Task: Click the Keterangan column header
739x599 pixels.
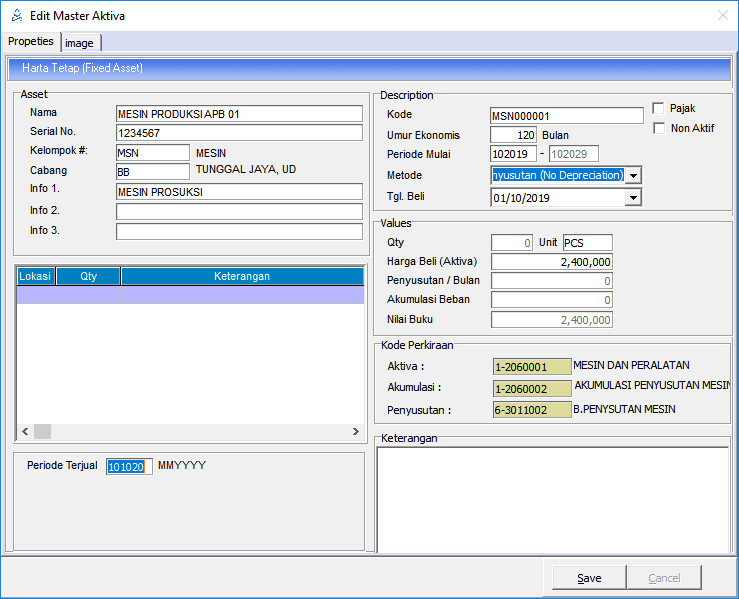Action: pyautogui.click(x=241, y=276)
